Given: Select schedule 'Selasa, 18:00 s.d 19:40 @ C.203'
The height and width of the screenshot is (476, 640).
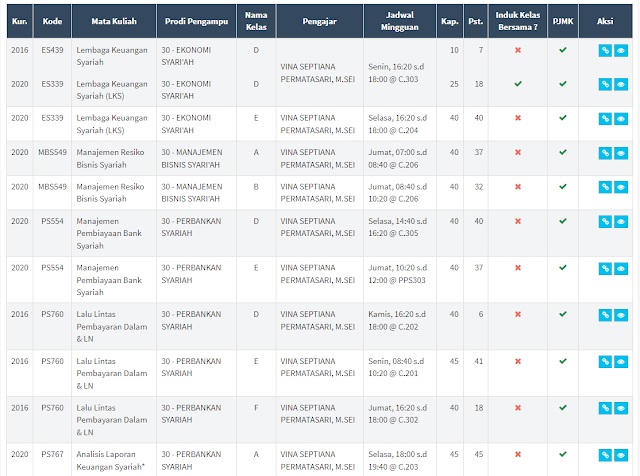Looking at the screenshot, I should (398, 460).
